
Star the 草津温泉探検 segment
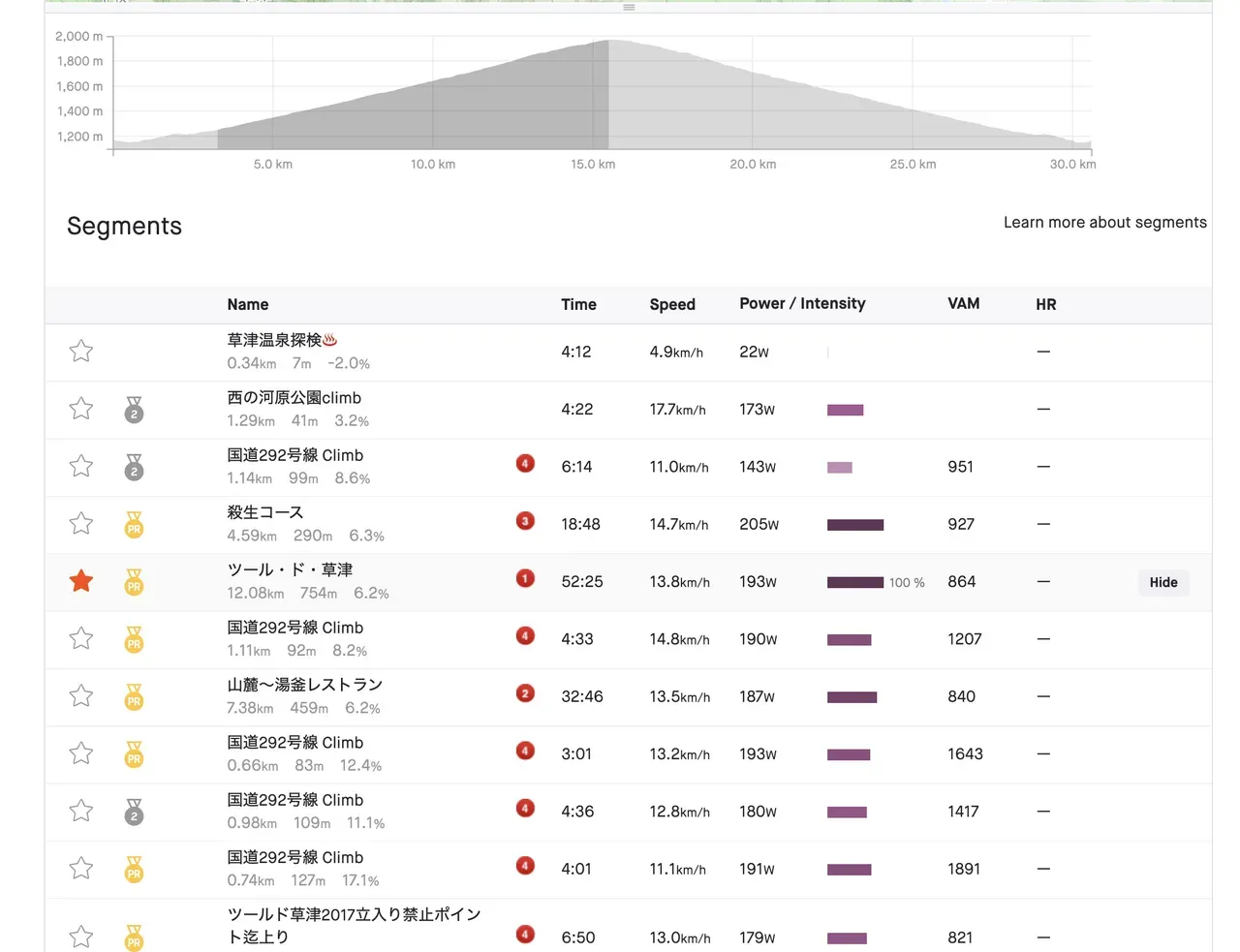[81, 352]
